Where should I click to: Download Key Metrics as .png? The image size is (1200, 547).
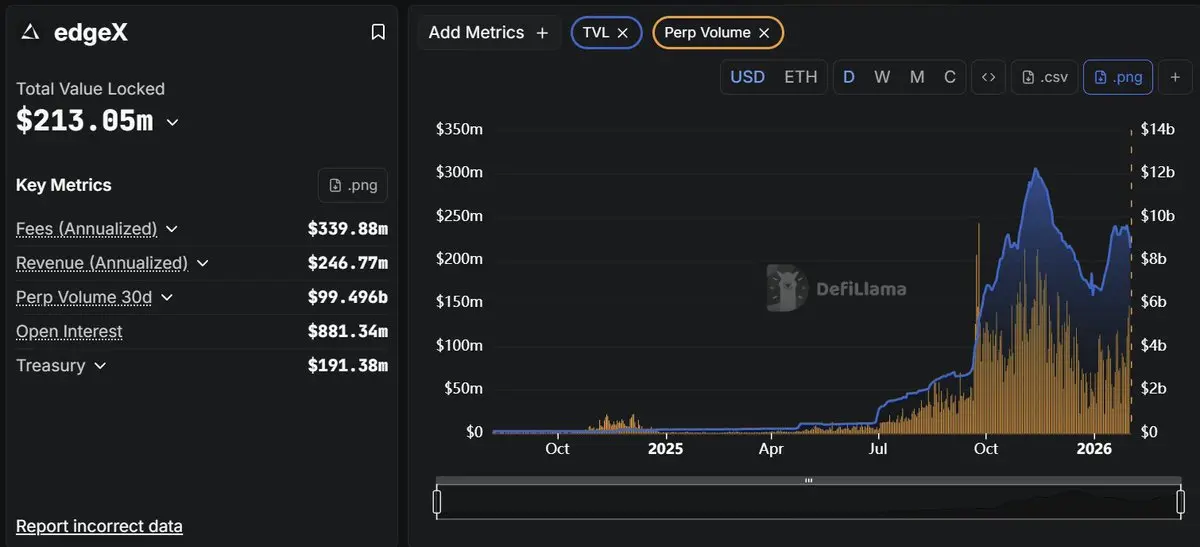(x=353, y=185)
